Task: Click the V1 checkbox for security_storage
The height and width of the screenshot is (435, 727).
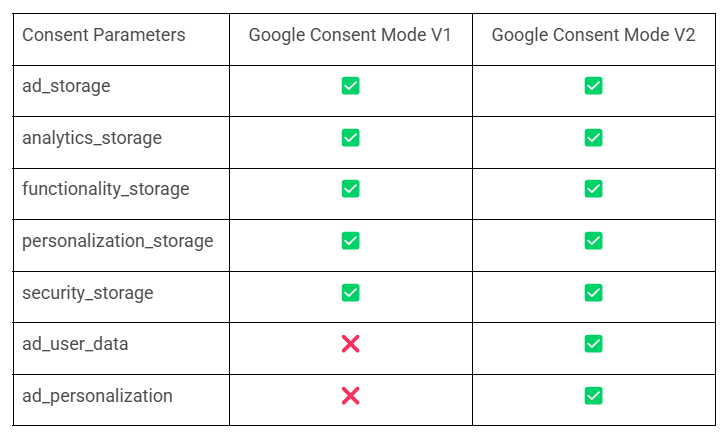Action: point(350,293)
